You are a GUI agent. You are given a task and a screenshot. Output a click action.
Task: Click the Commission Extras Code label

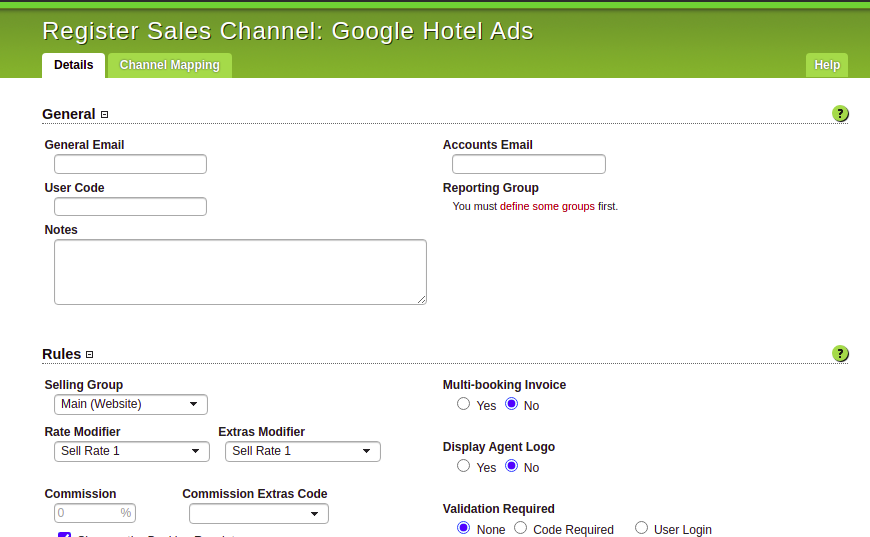pos(255,494)
